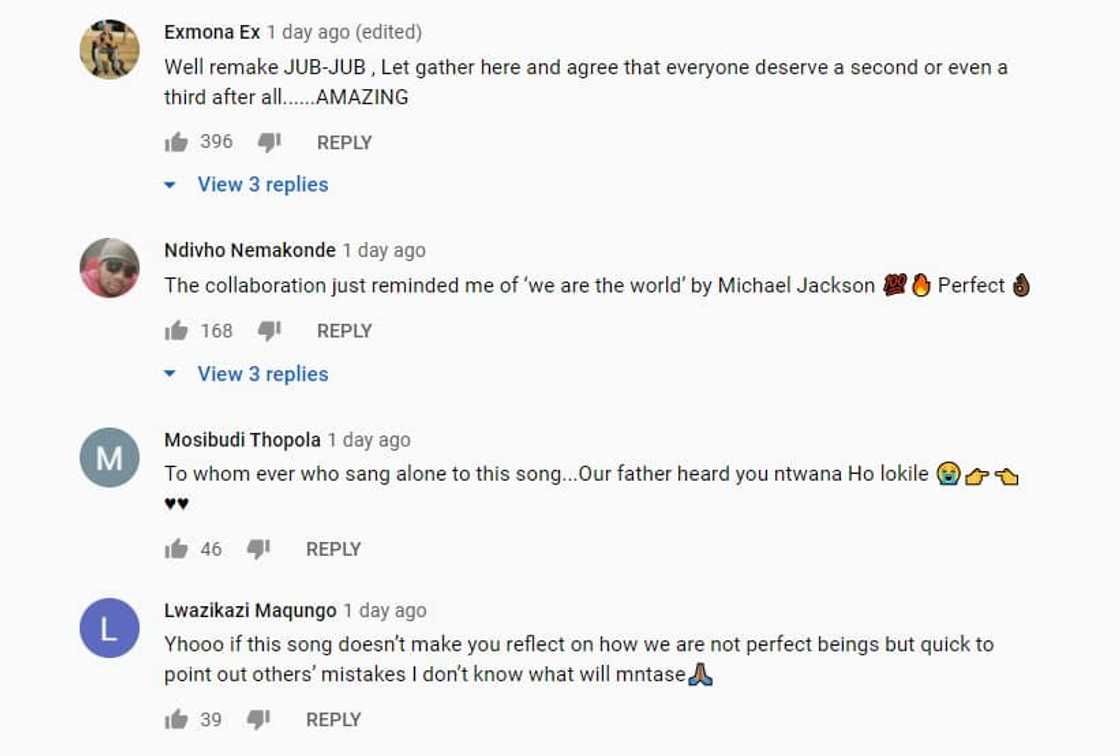Reply to Mosibudi Thopola's comment

click(333, 549)
